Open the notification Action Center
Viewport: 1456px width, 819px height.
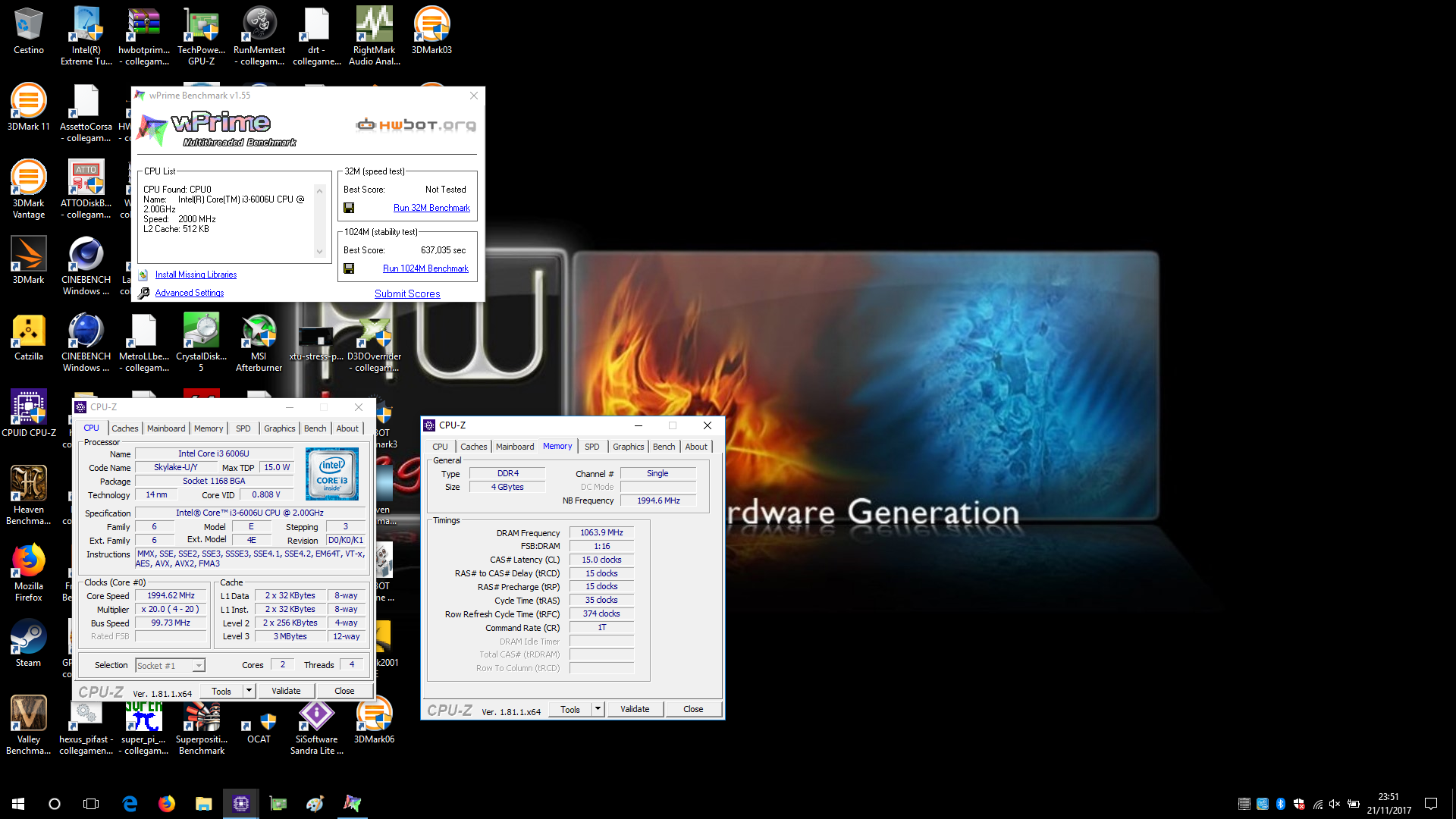tap(1431, 804)
